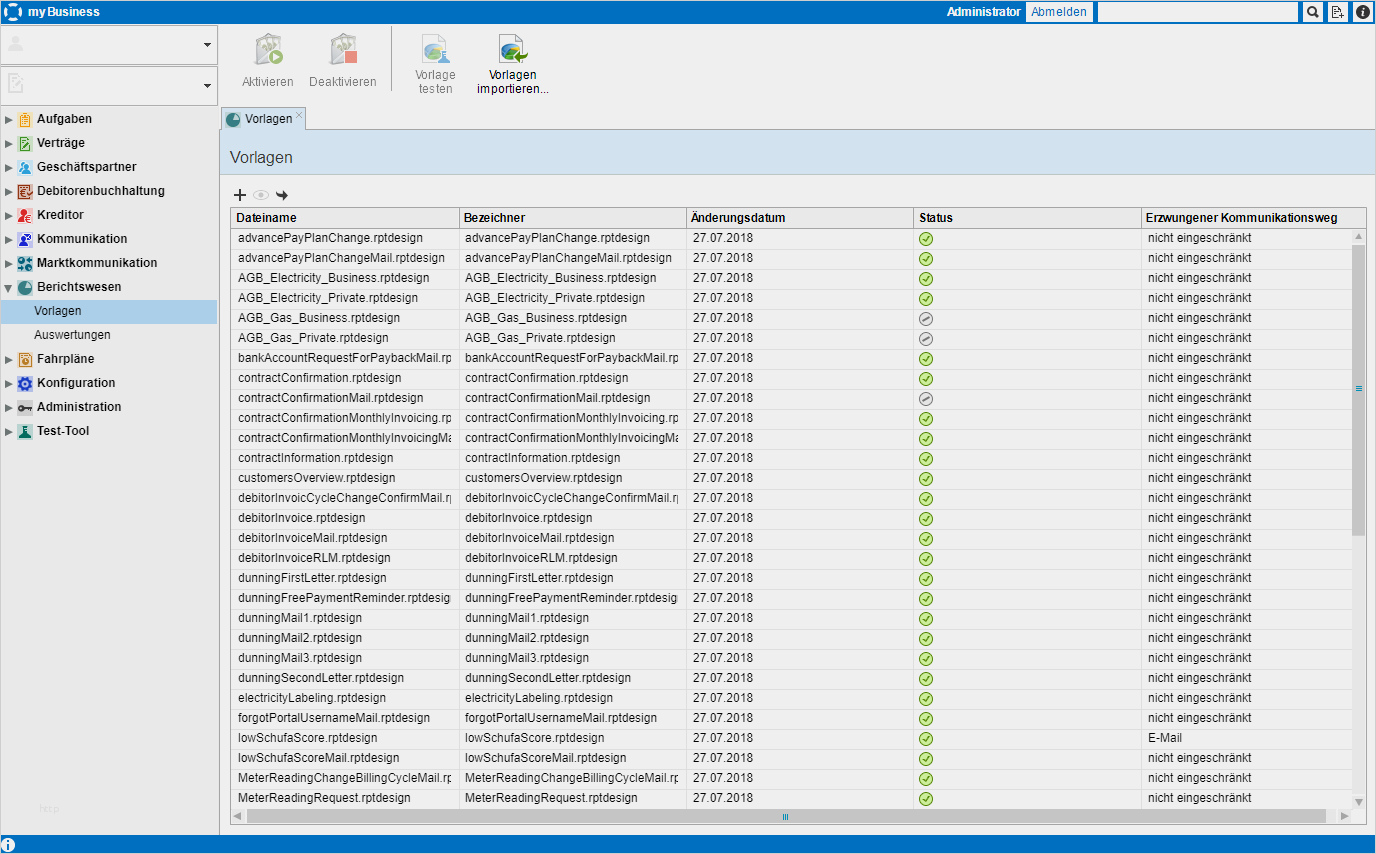Close the Vorlagen tab
The width and height of the screenshot is (1376, 854).
tap(299, 115)
